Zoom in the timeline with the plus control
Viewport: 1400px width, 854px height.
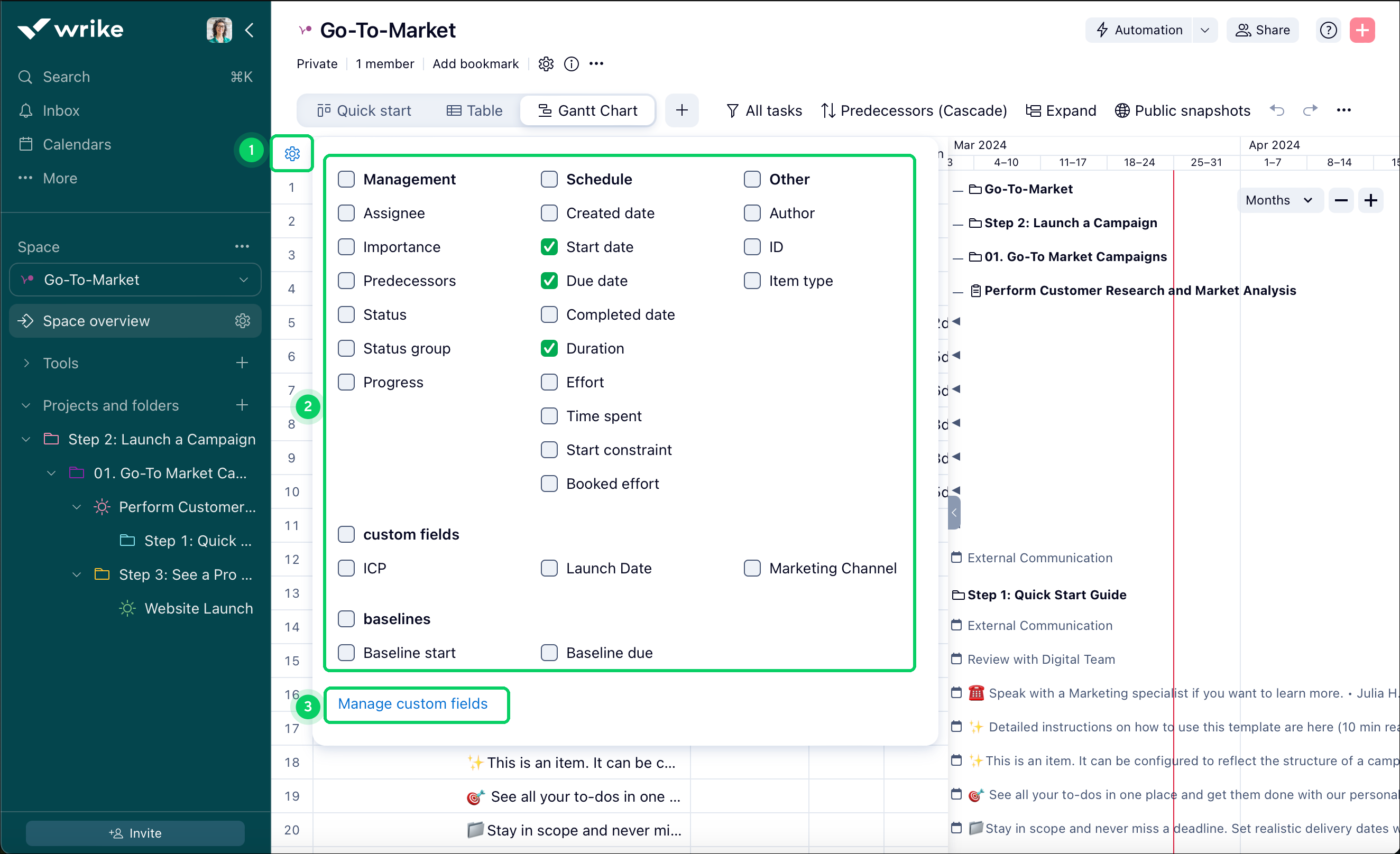tap(1371, 200)
